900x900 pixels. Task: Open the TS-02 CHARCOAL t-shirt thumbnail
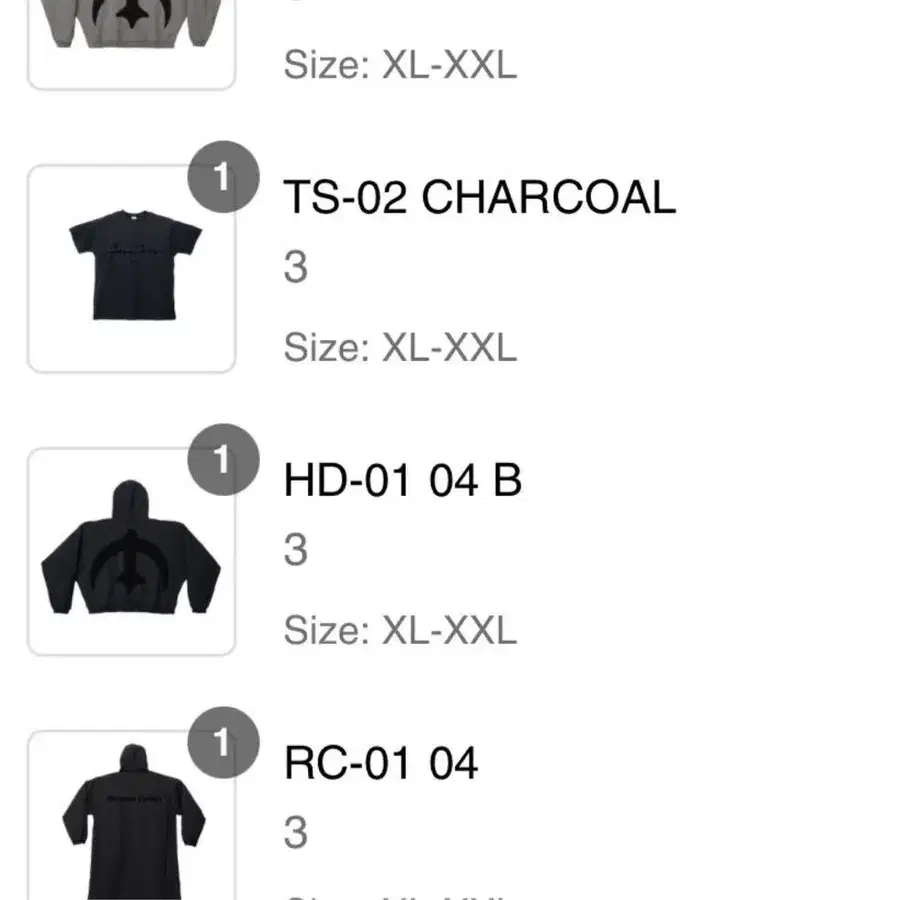(131, 269)
